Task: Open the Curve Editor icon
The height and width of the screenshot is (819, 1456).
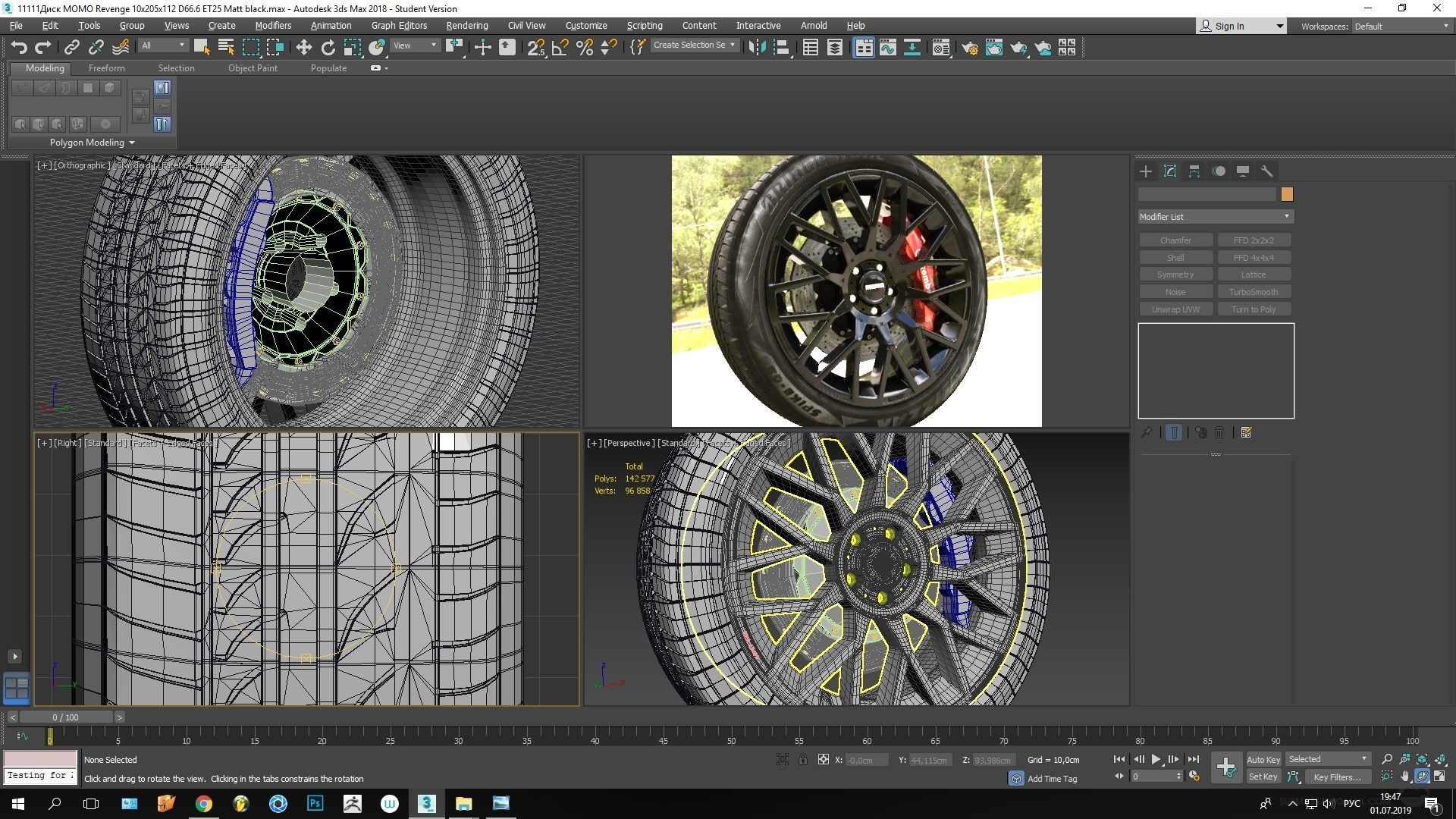Action: tap(887, 47)
